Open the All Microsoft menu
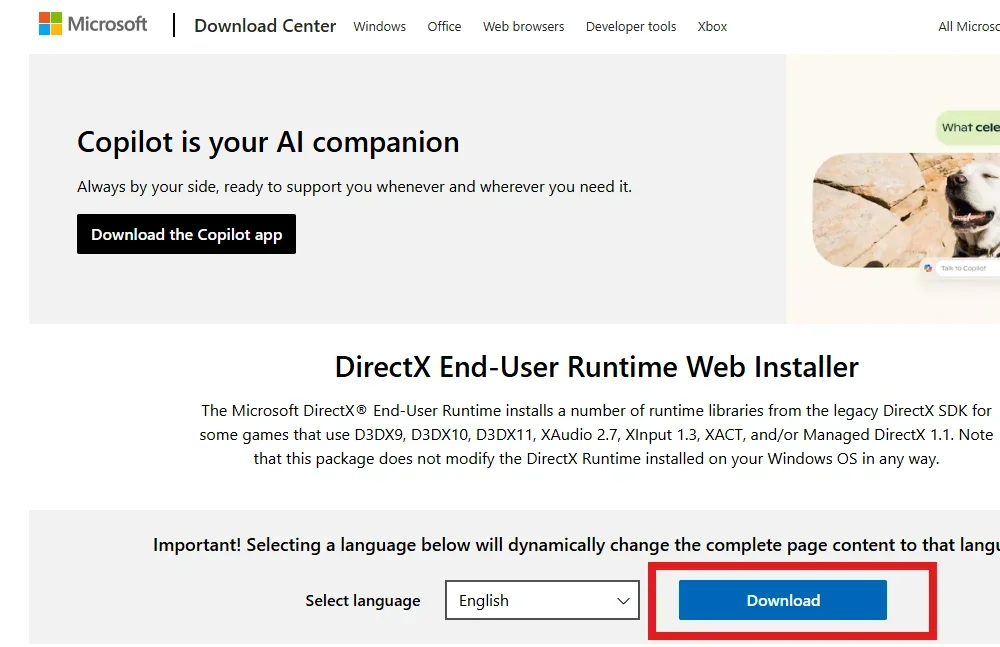 pyautogui.click(x=968, y=26)
